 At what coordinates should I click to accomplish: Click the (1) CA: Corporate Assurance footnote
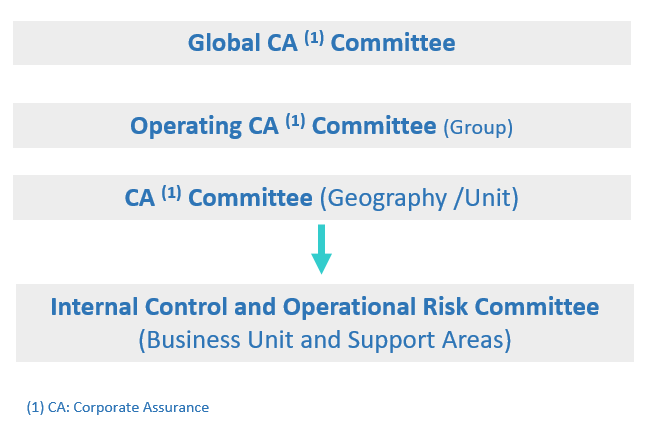[118, 407]
